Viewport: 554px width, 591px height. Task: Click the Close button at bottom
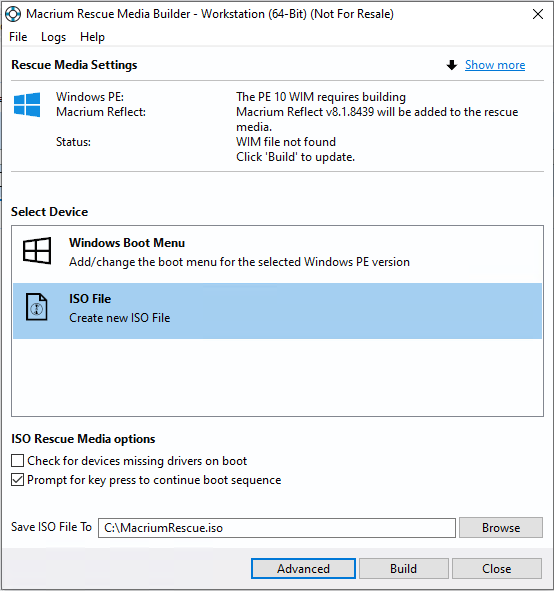coord(497,568)
